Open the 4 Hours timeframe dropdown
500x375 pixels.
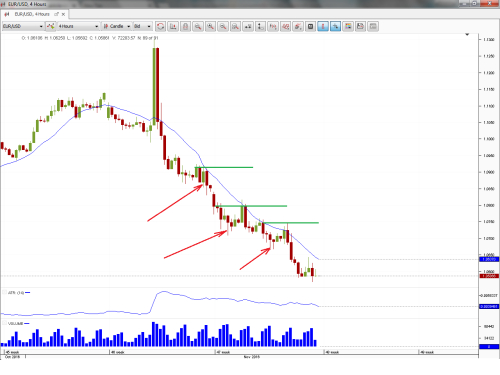coord(78,26)
